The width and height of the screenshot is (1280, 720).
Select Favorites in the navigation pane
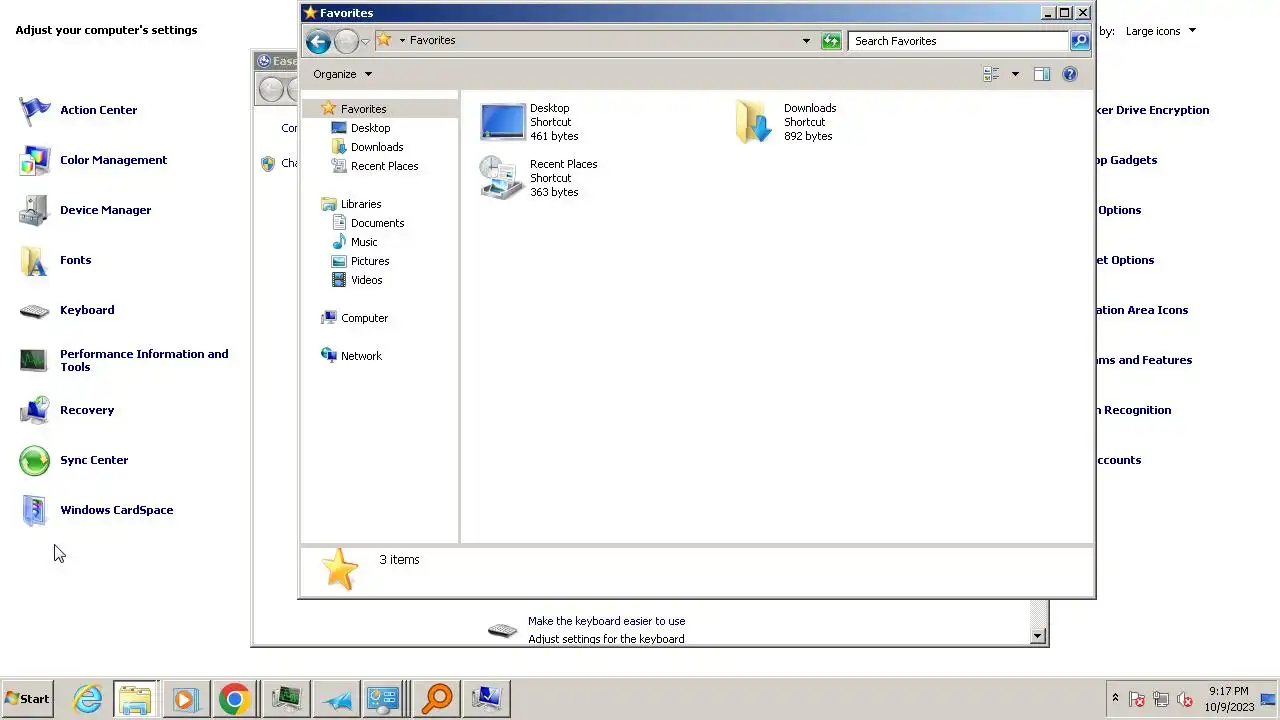(x=363, y=109)
